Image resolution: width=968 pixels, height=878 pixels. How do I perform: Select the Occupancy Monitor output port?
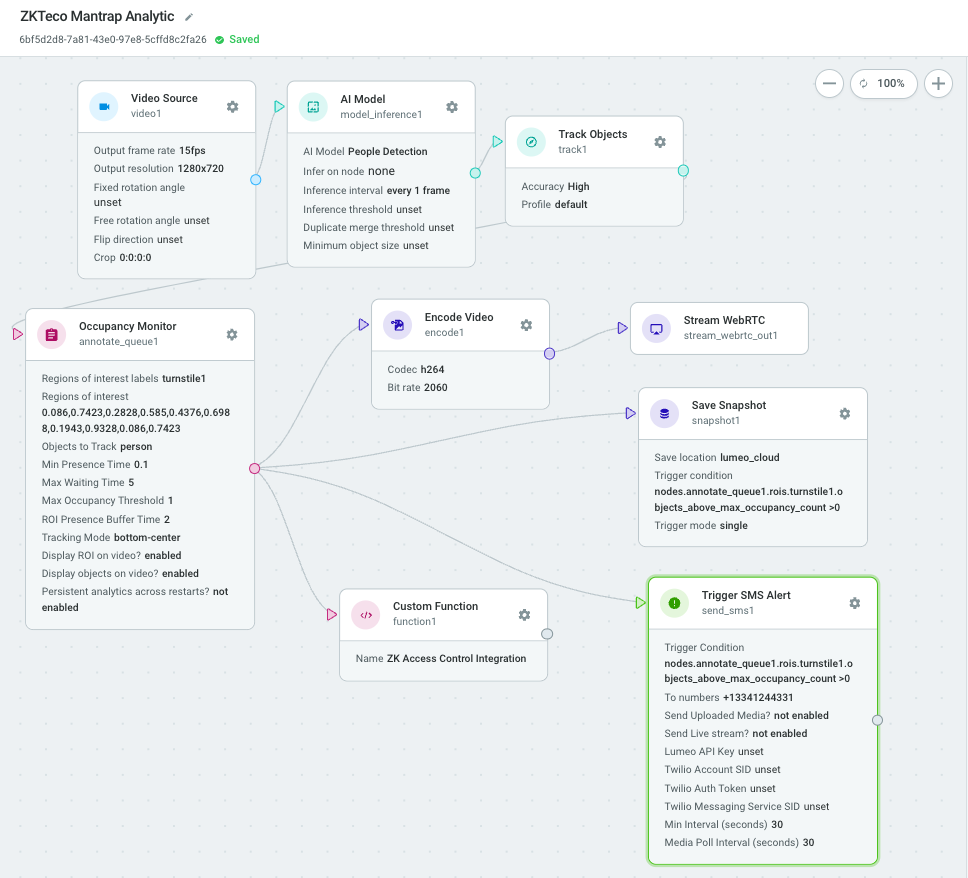tap(254, 469)
